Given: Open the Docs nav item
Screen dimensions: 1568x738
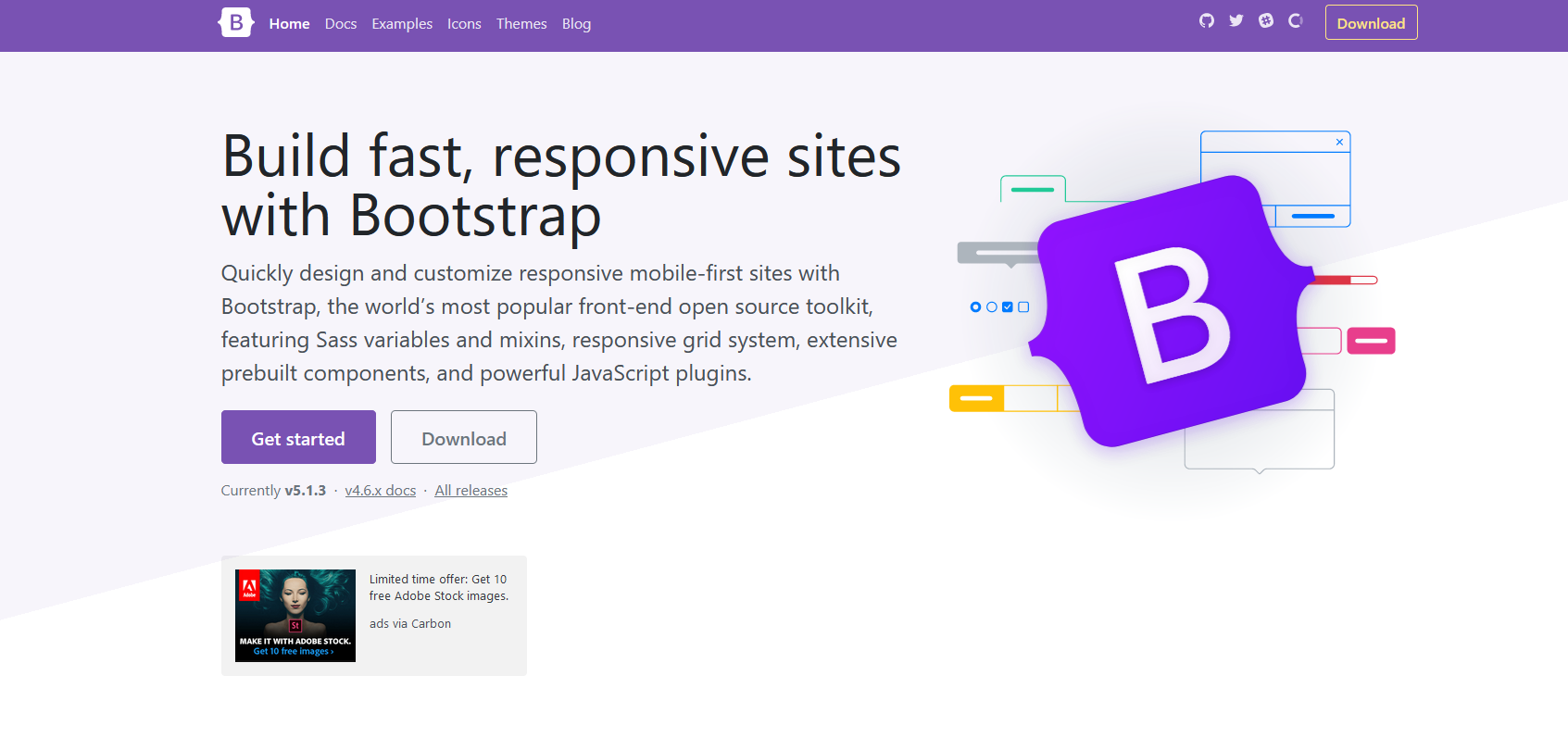Looking at the screenshot, I should (x=341, y=24).
